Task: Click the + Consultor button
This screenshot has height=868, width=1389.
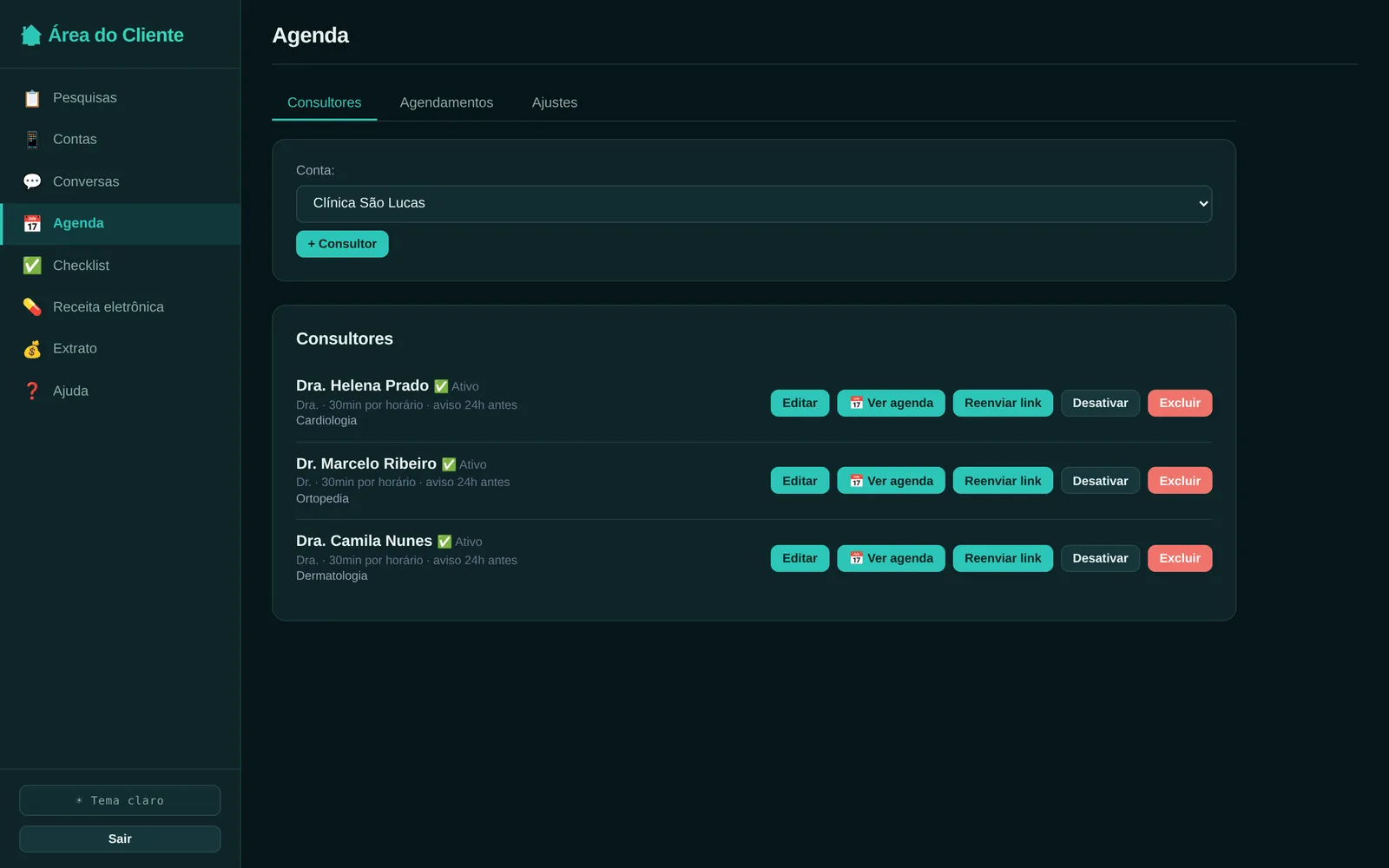Action: click(342, 244)
